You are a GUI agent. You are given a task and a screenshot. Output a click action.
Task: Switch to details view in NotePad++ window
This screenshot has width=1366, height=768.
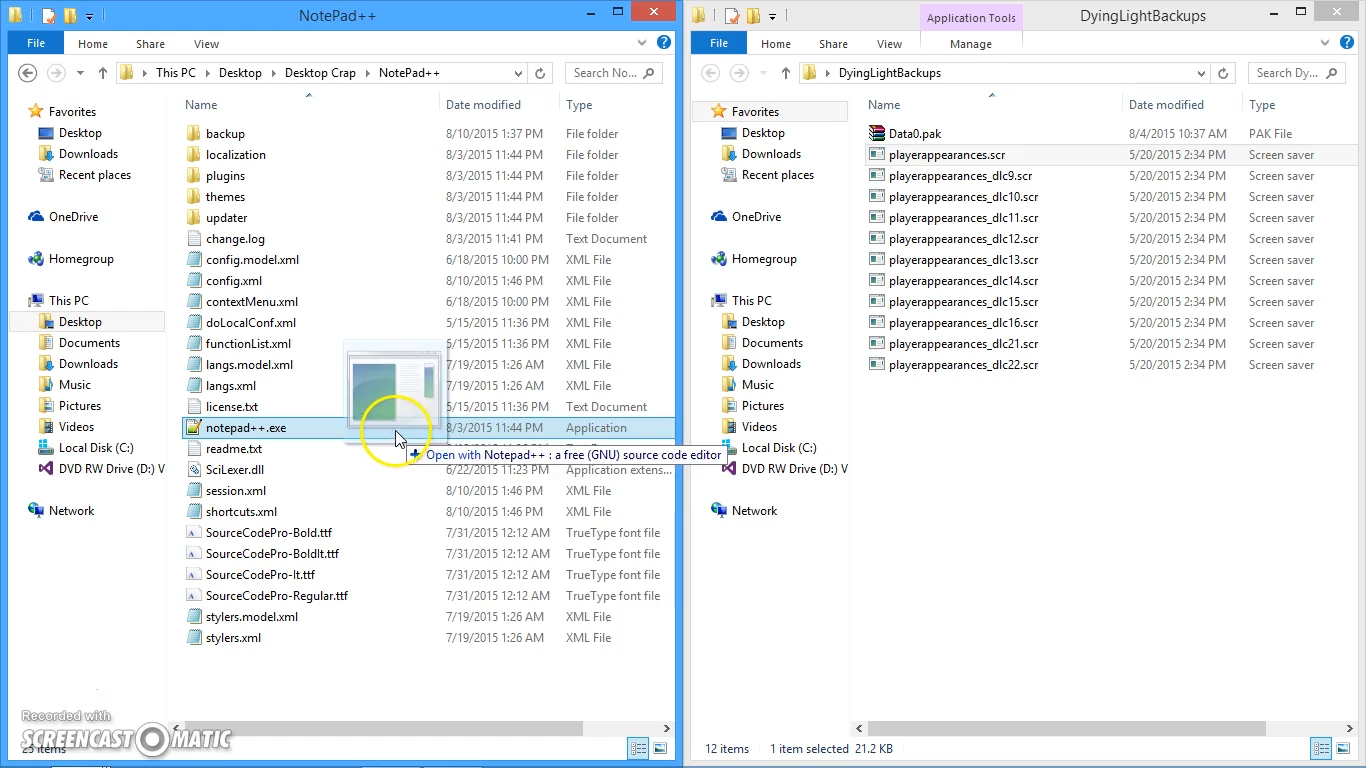[638, 748]
